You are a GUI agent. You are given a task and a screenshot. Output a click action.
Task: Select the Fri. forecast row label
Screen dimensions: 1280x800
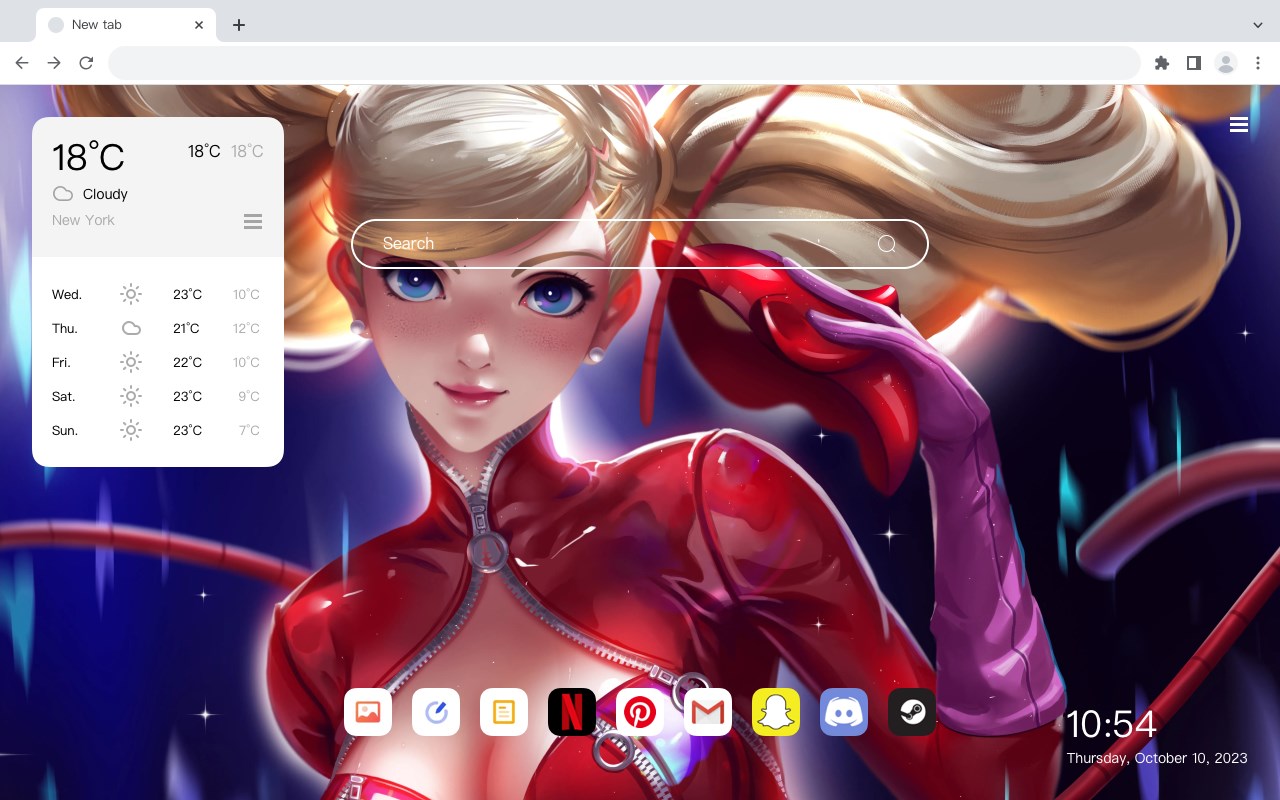62,362
